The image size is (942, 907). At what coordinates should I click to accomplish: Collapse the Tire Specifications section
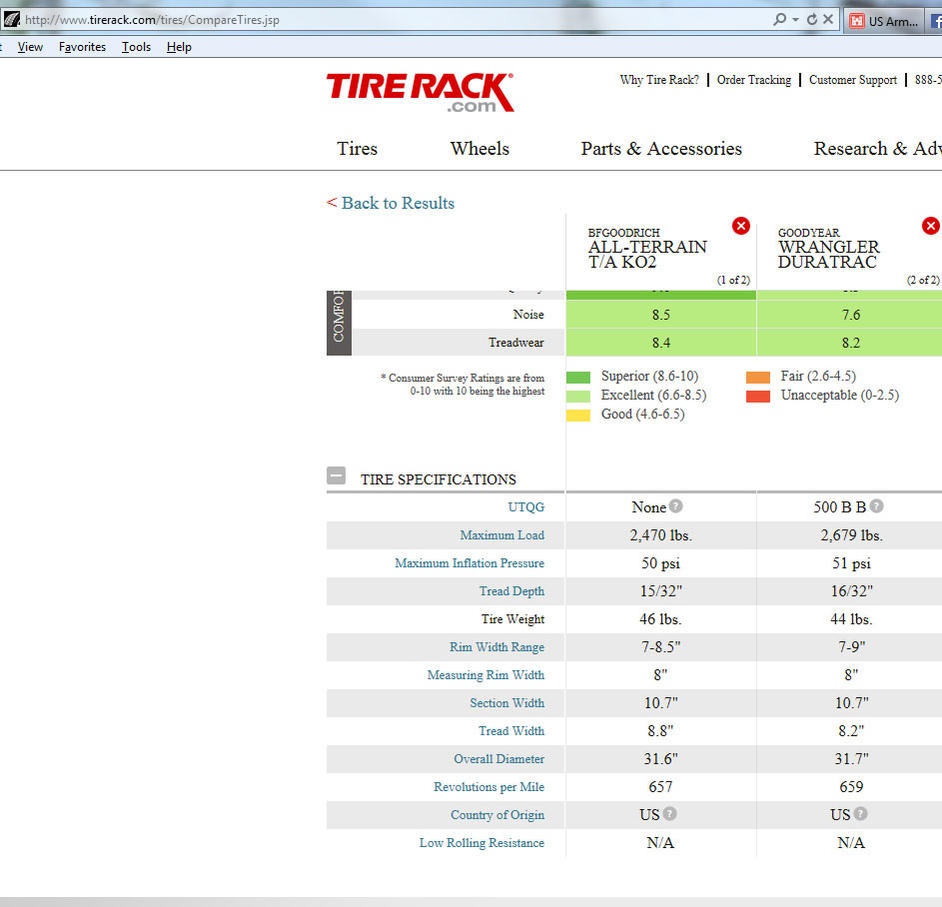click(x=336, y=476)
